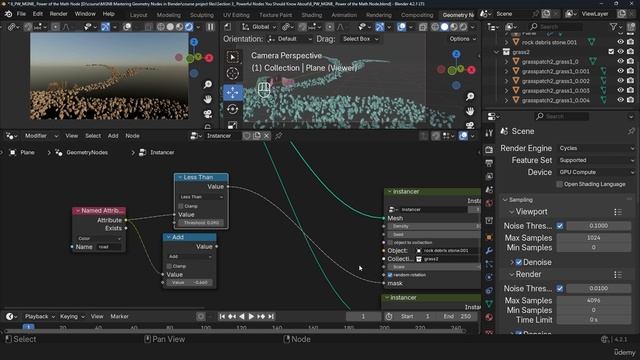This screenshot has height=360, width=640.
Task: Select the Rotate tool in the camera viewport
Action: [x=233, y=109]
